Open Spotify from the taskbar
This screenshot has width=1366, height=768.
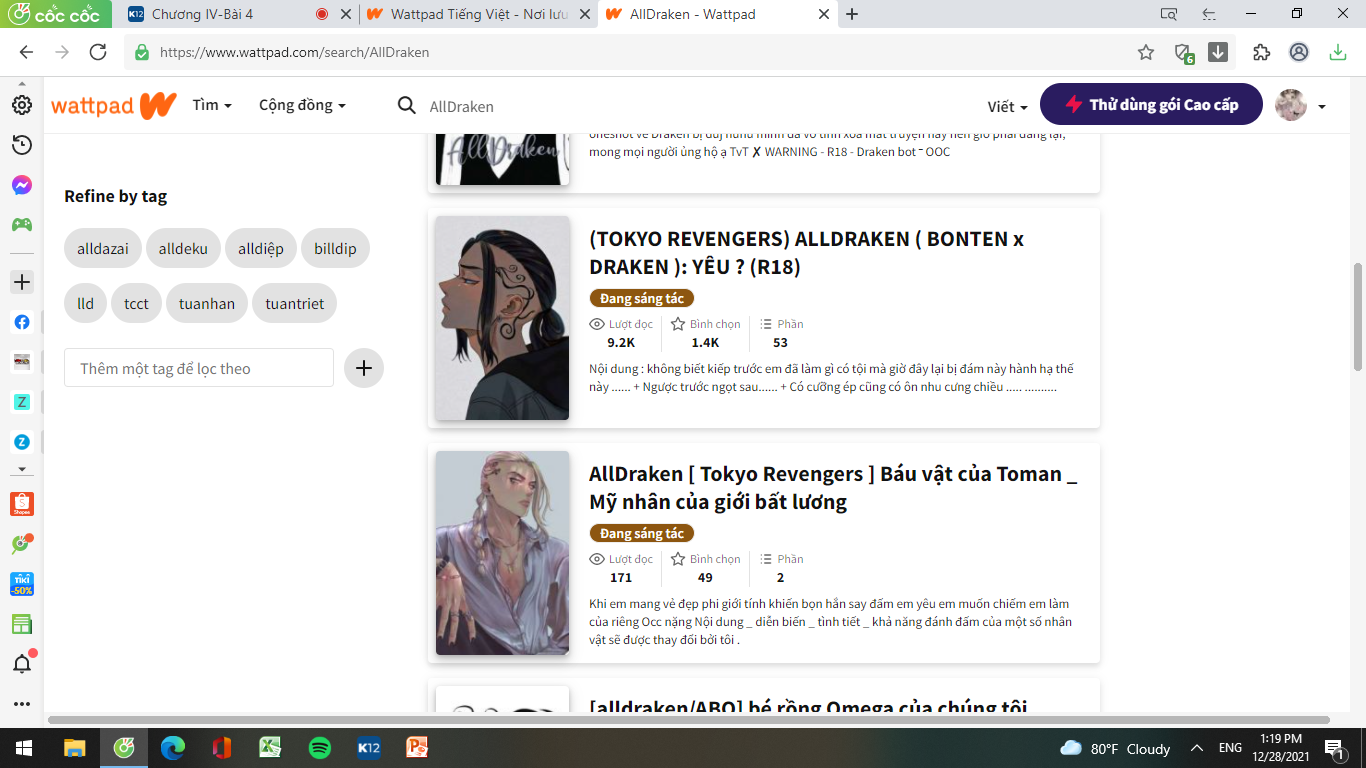coord(320,747)
